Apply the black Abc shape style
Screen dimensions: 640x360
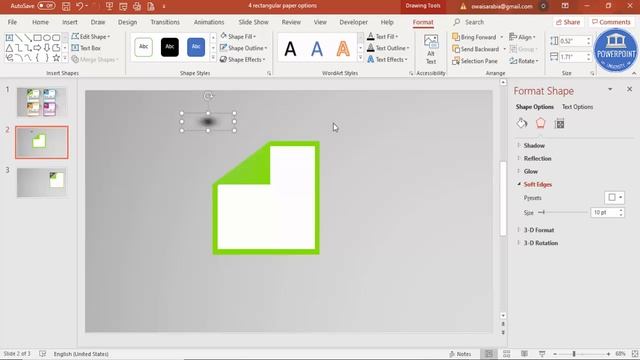pos(169,47)
